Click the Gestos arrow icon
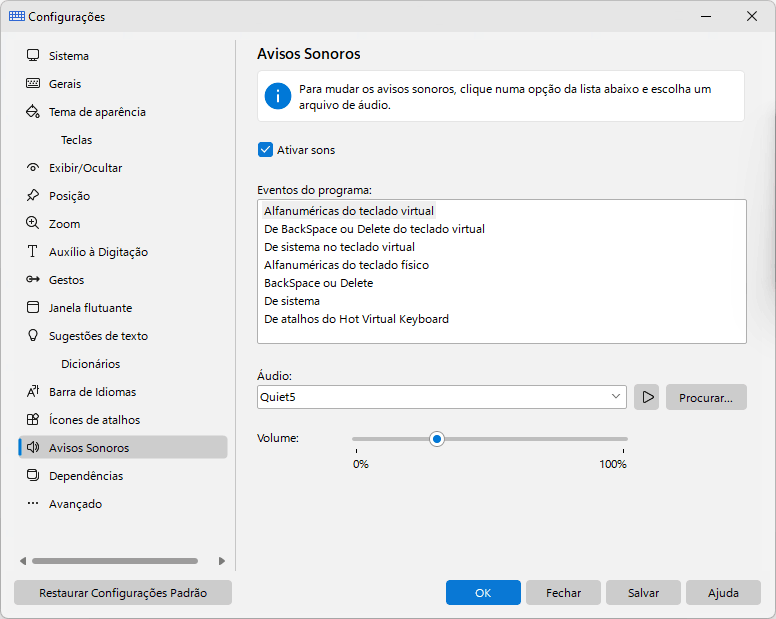Image resolution: width=776 pixels, height=619 pixels. 33,280
